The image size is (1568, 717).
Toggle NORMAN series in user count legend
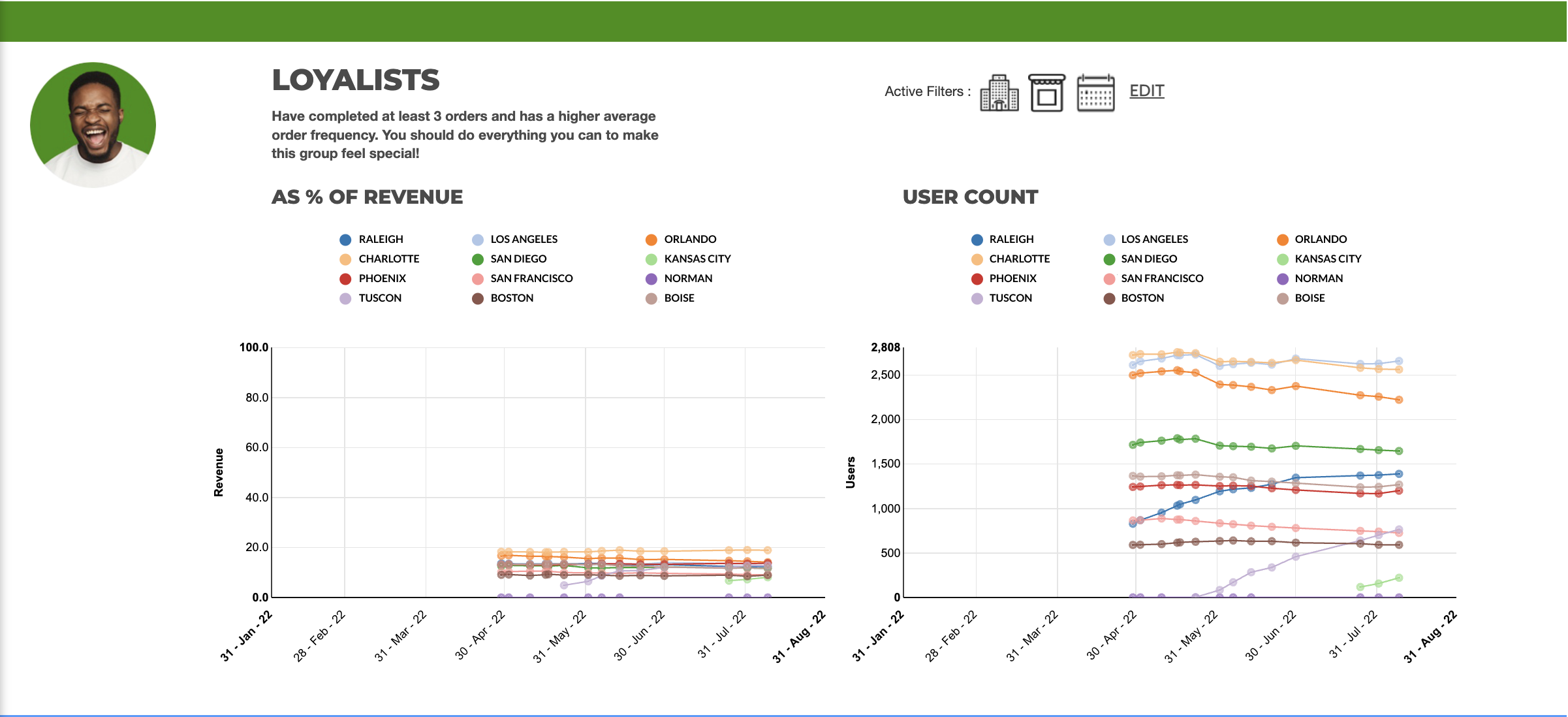1319,279
